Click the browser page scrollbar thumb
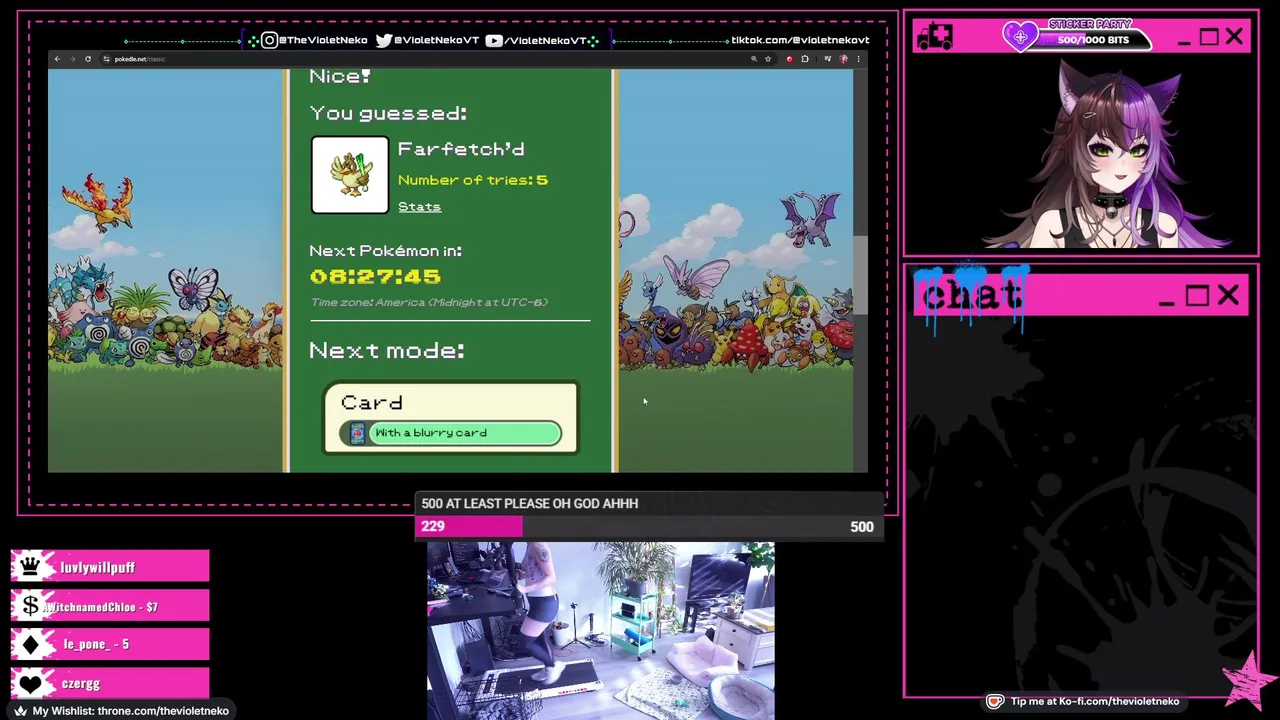The image size is (1280, 720). point(859,274)
